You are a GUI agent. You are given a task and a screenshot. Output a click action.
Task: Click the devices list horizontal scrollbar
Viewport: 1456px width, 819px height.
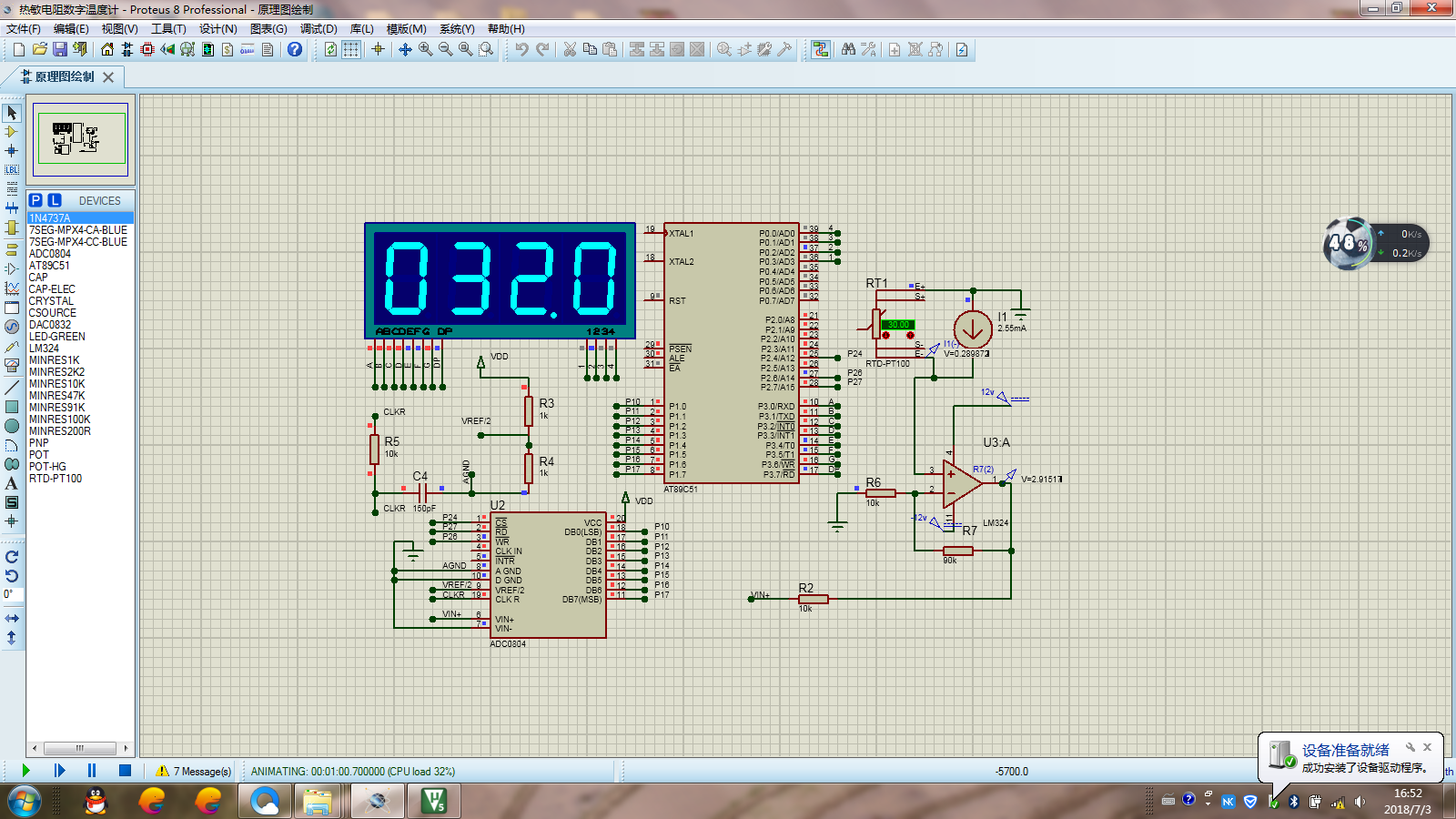[80, 748]
